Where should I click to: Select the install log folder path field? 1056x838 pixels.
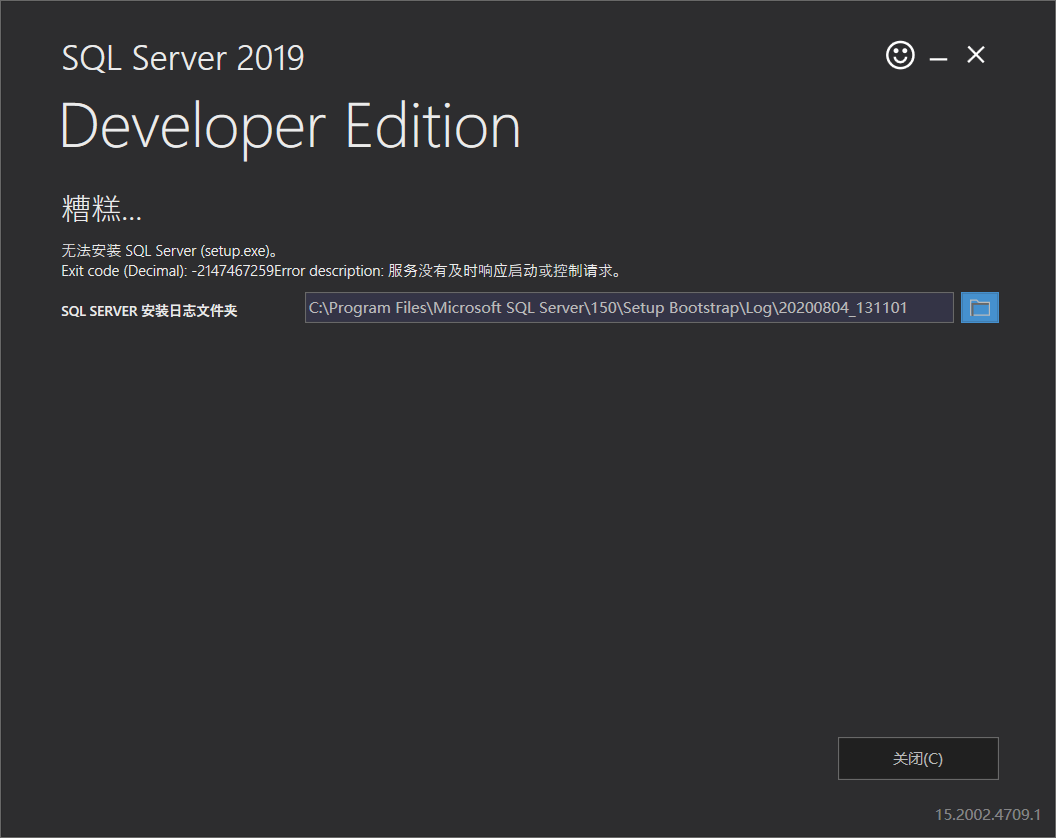629,308
